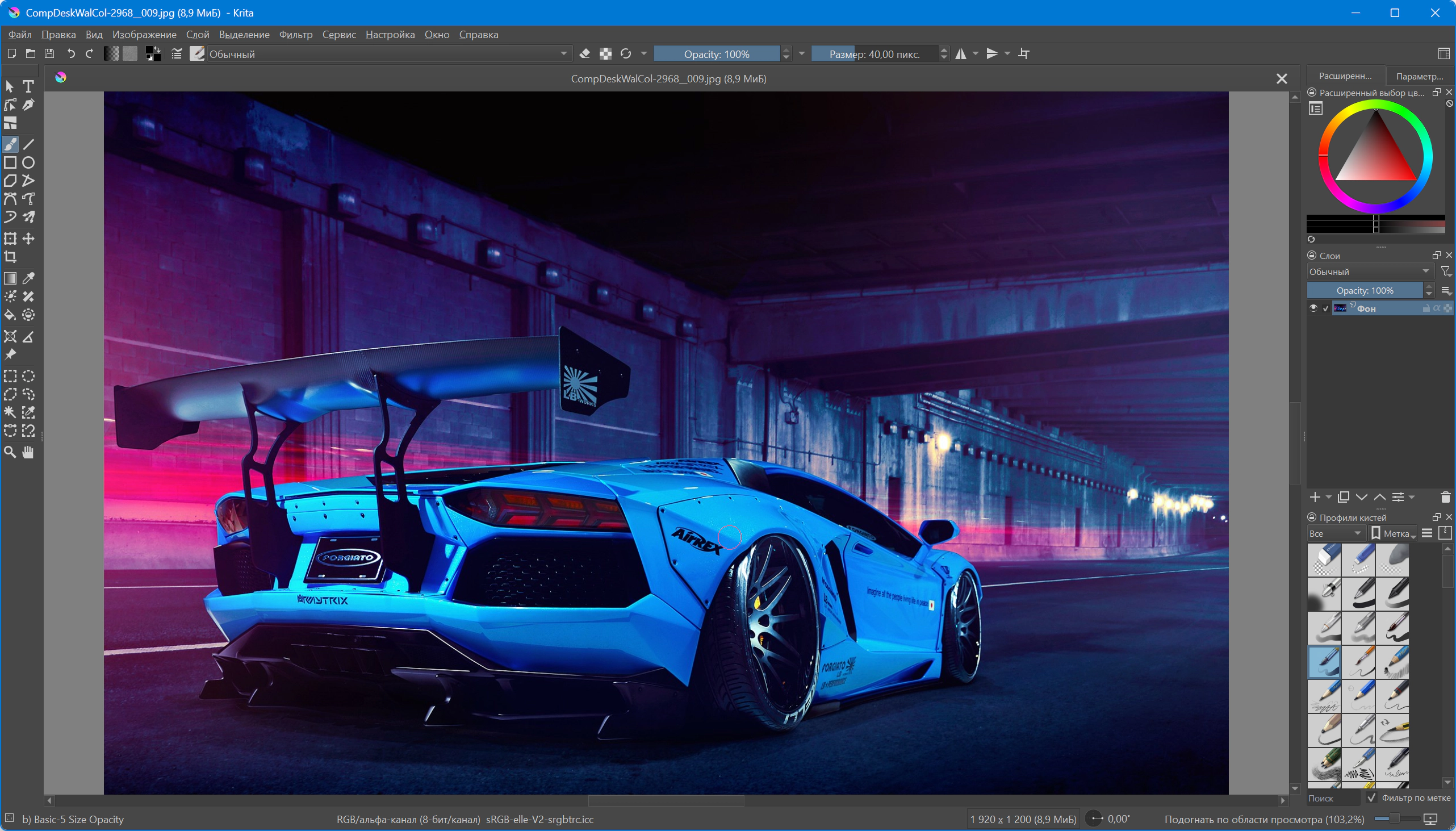Select the Crop tool
The width and height of the screenshot is (1456, 831).
10,257
